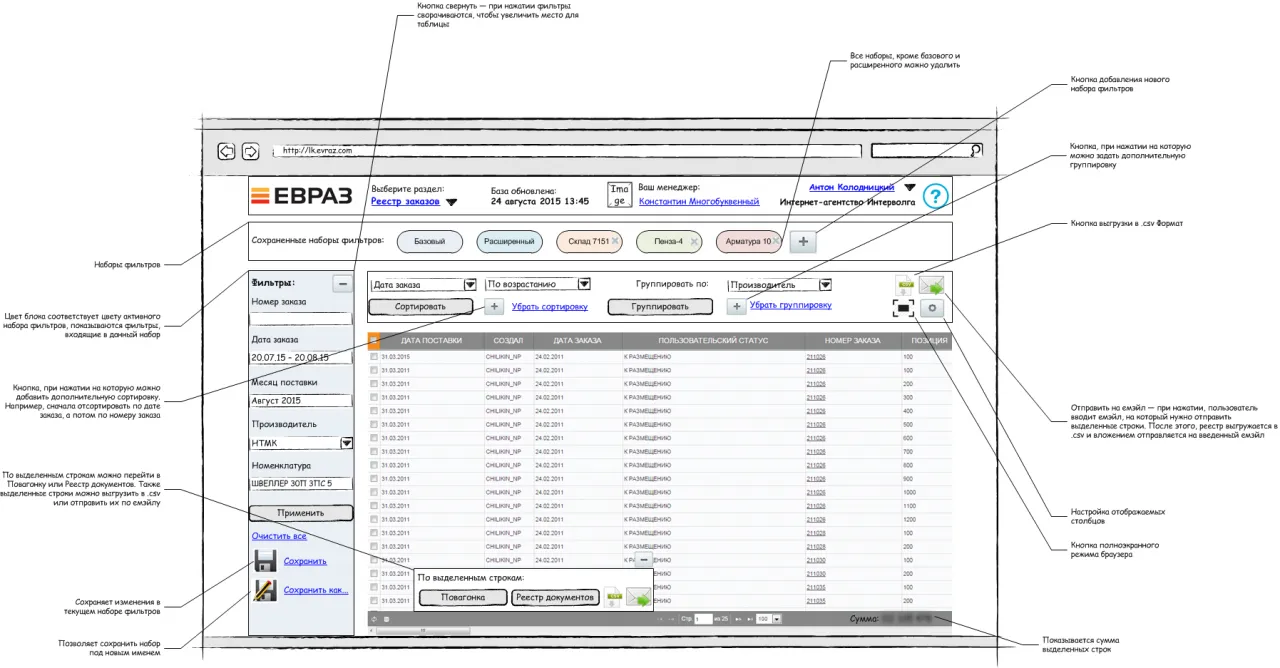Click the browser back arrow

coord(226,152)
